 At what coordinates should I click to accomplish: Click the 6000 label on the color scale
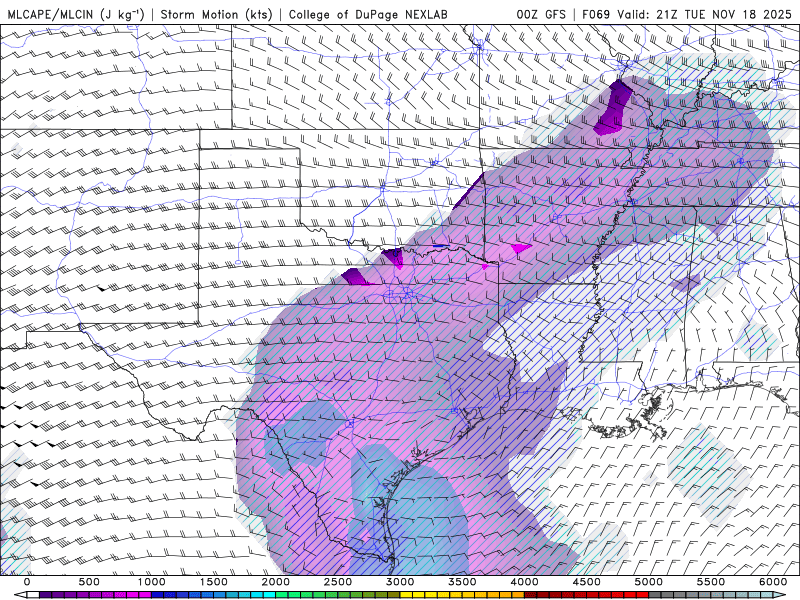click(773, 582)
